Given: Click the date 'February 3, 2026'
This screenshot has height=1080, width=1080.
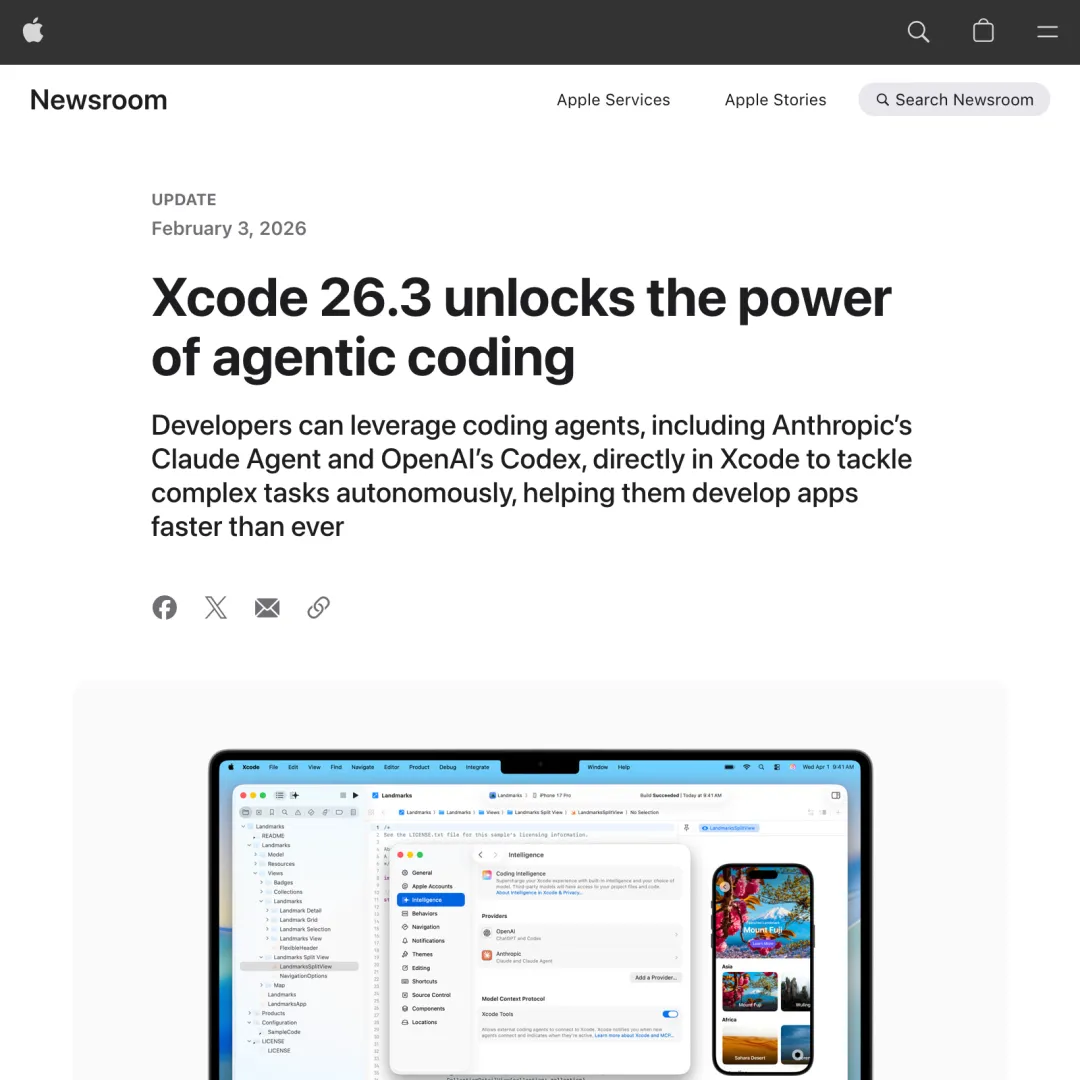Looking at the screenshot, I should [229, 229].
